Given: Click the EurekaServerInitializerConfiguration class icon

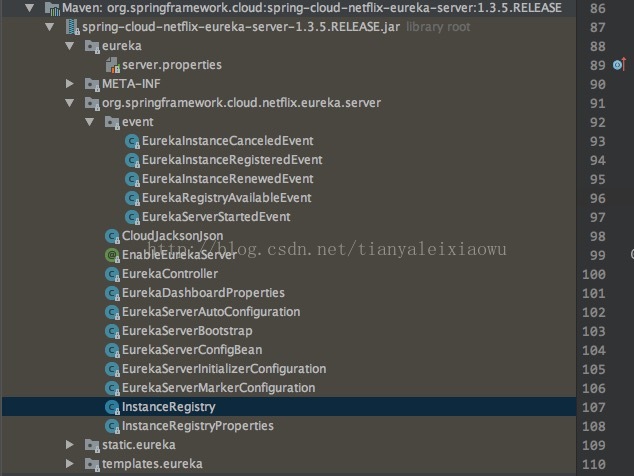Looking at the screenshot, I should pos(112,369).
